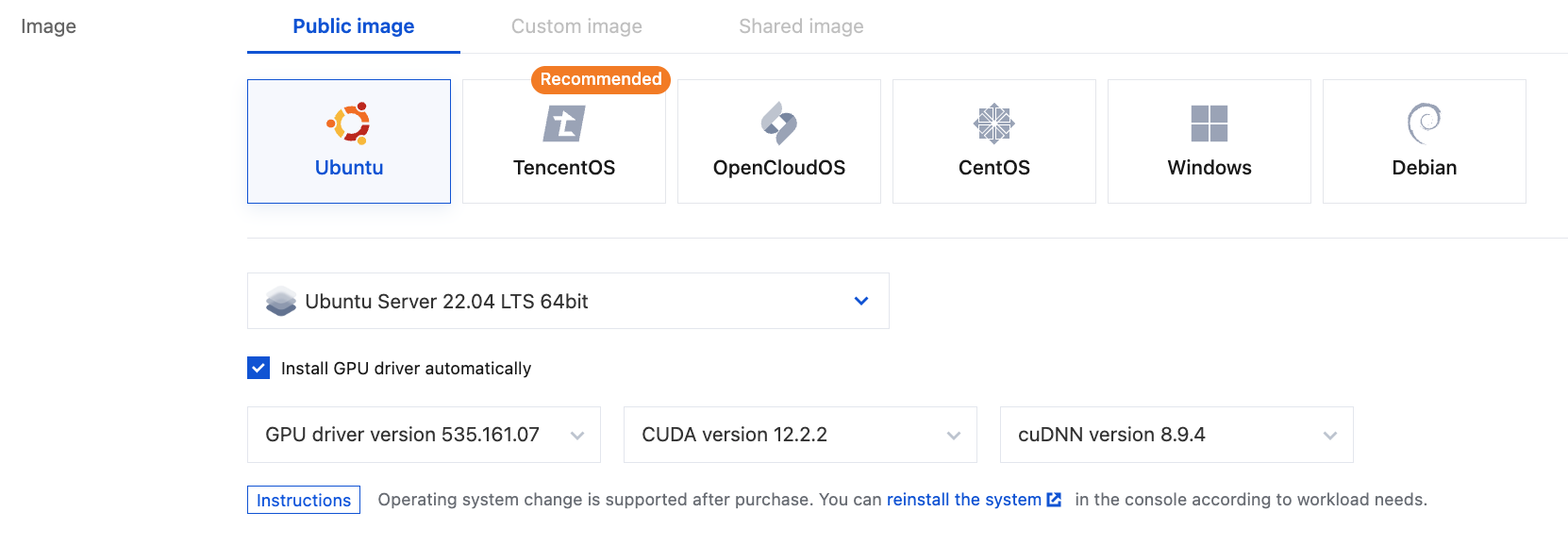
Task: Select the CentOS logo icon
Action: (994, 124)
